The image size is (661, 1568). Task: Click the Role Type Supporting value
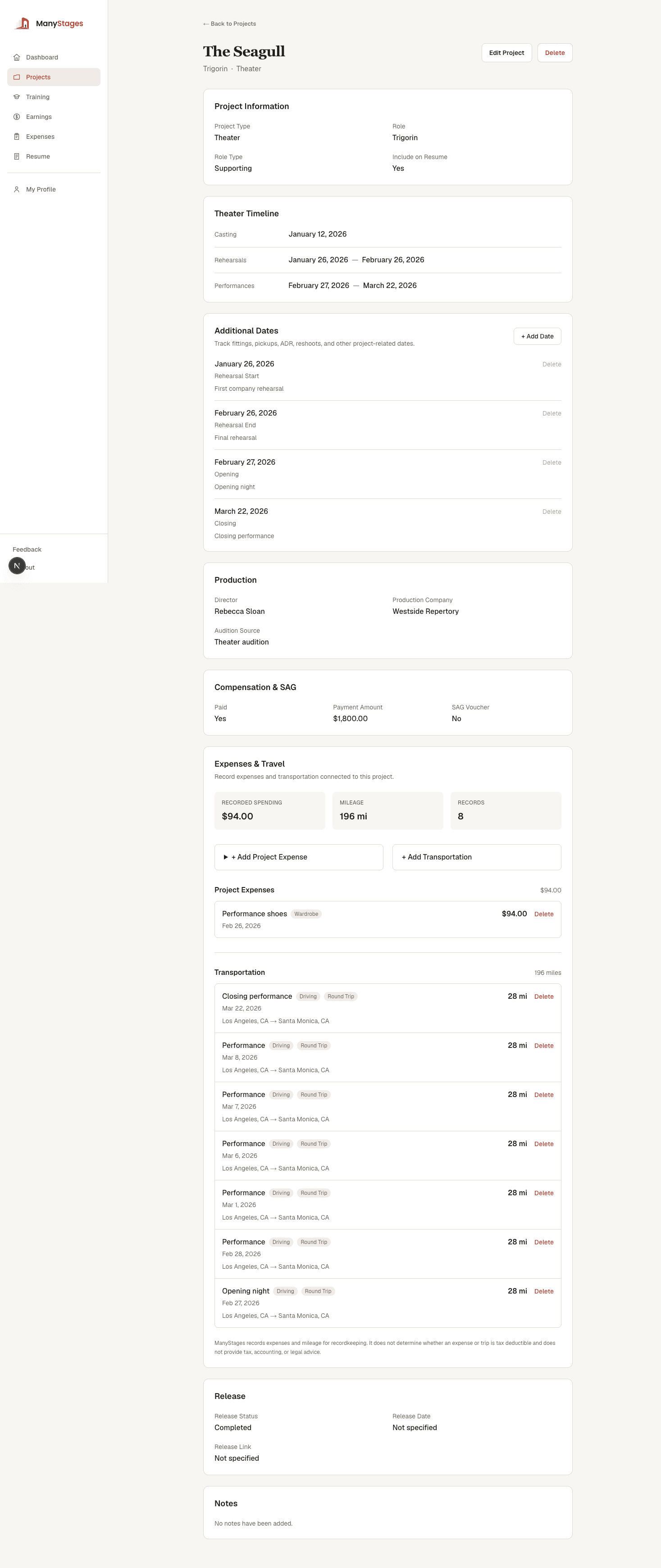pyautogui.click(x=233, y=168)
